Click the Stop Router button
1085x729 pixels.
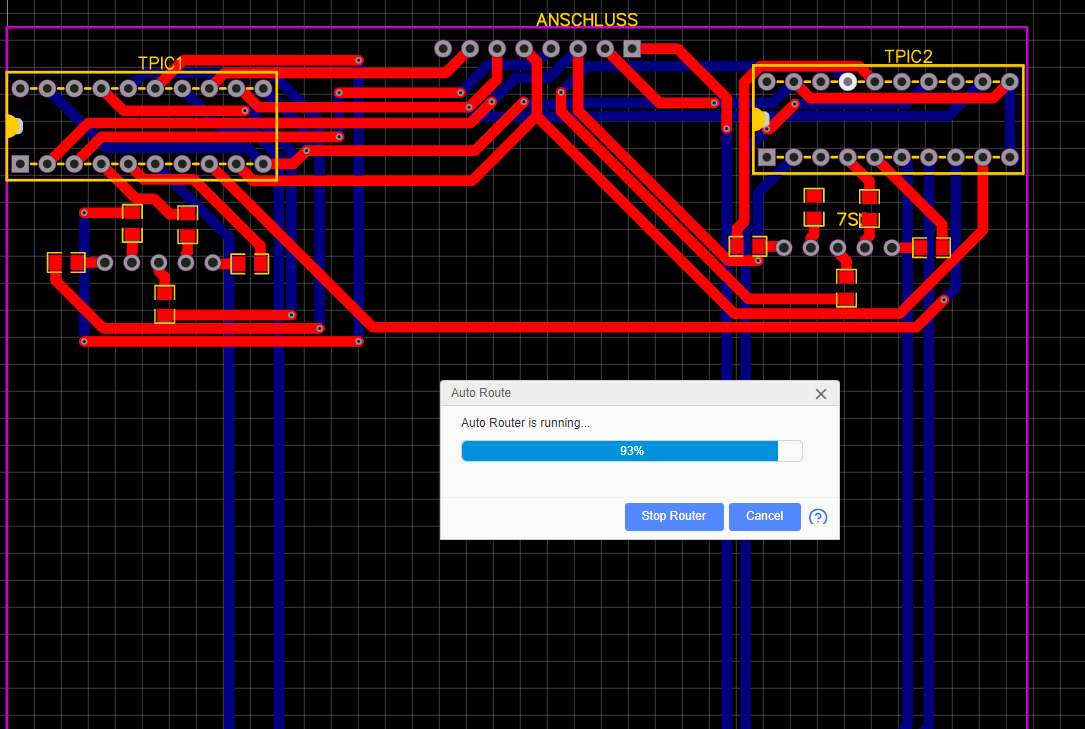click(674, 516)
